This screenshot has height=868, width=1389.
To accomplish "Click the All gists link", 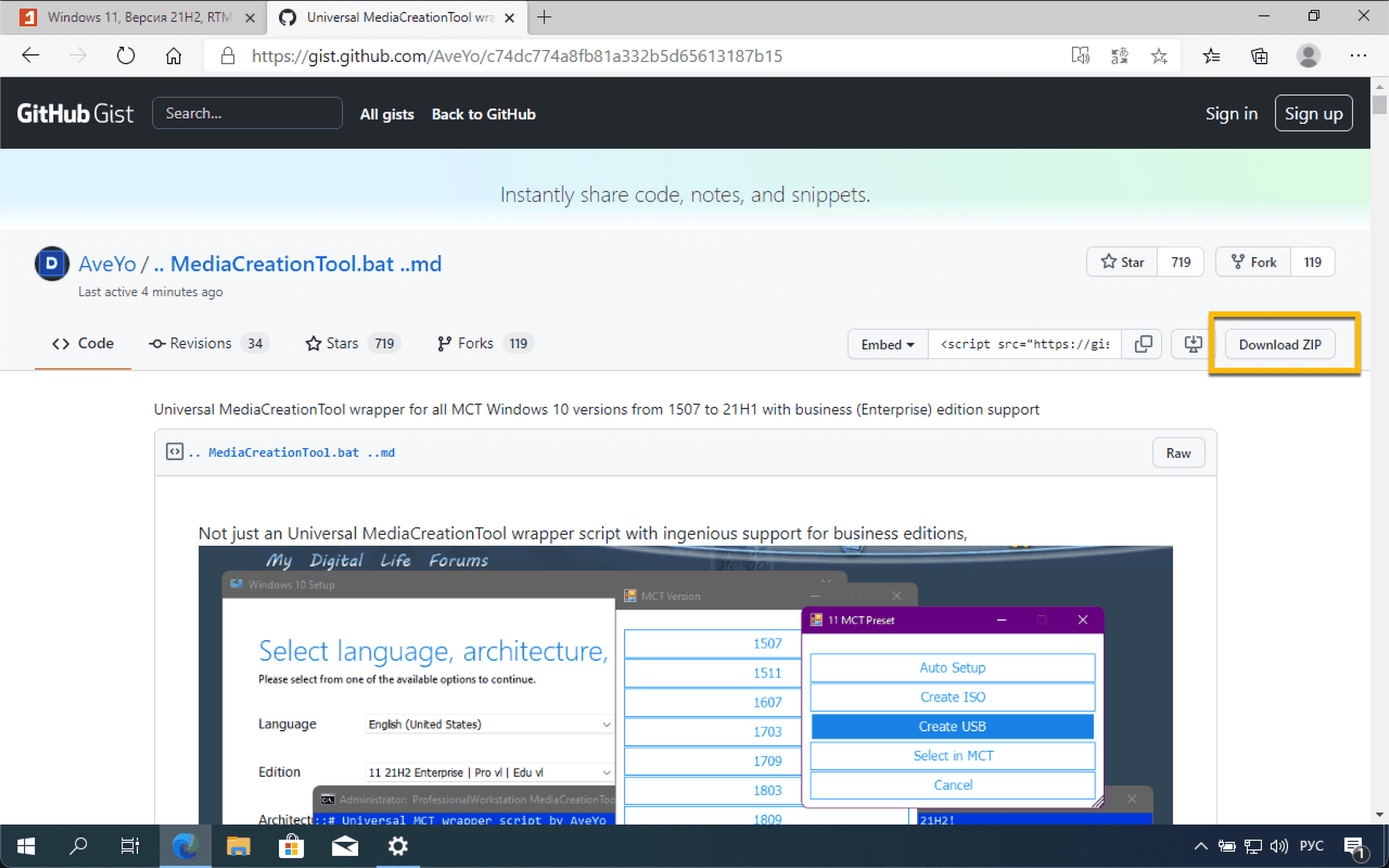I will click(x=387, y=114).
